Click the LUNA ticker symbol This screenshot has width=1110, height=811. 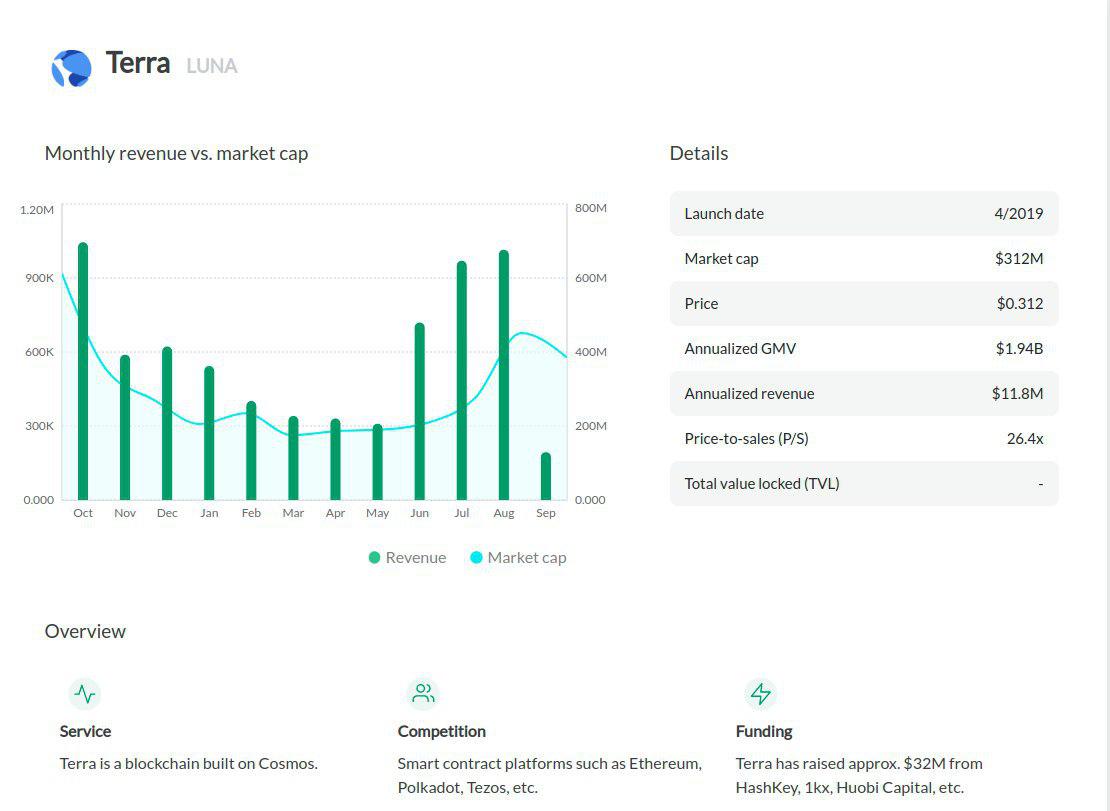pos(212,66)
